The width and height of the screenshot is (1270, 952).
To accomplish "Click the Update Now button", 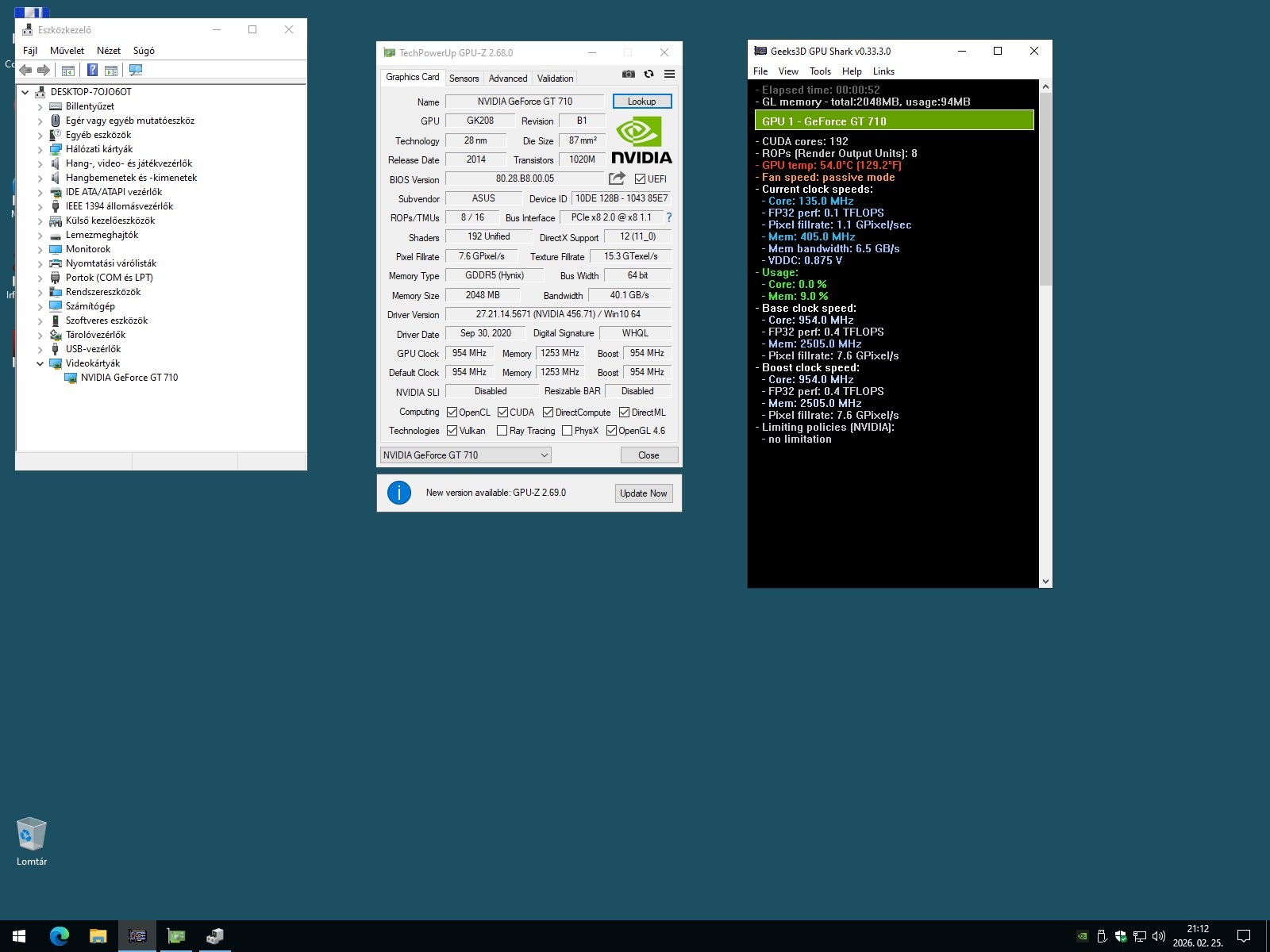I will [644, 493].
